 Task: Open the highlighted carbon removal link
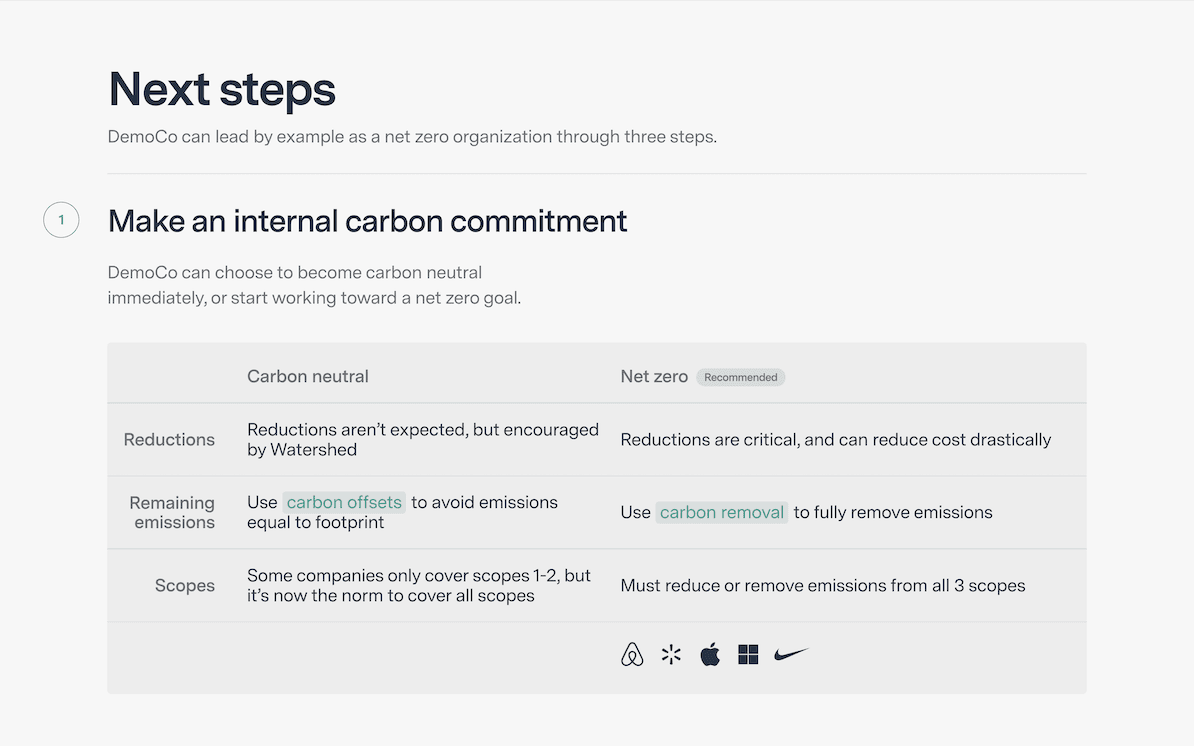722,512
